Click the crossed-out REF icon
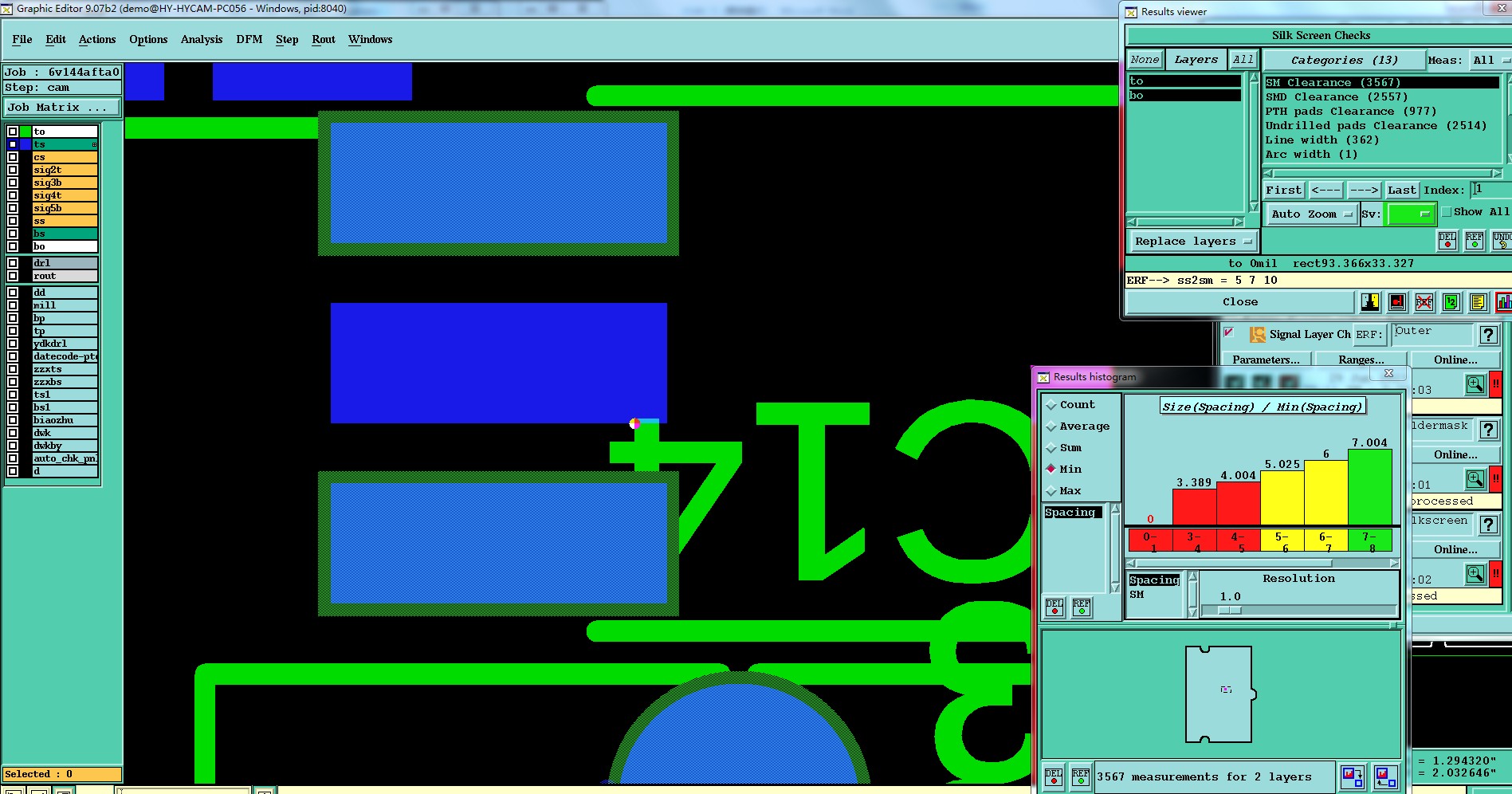 [1424, 301]
